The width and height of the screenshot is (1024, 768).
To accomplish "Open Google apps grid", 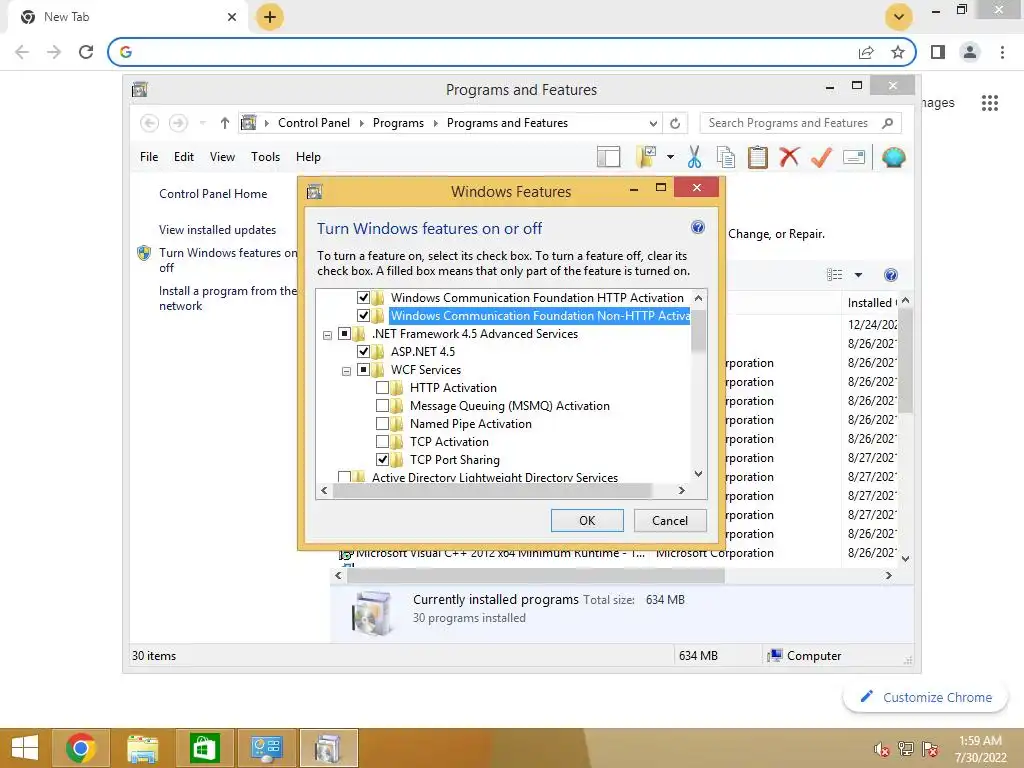I will click(989, 103).
